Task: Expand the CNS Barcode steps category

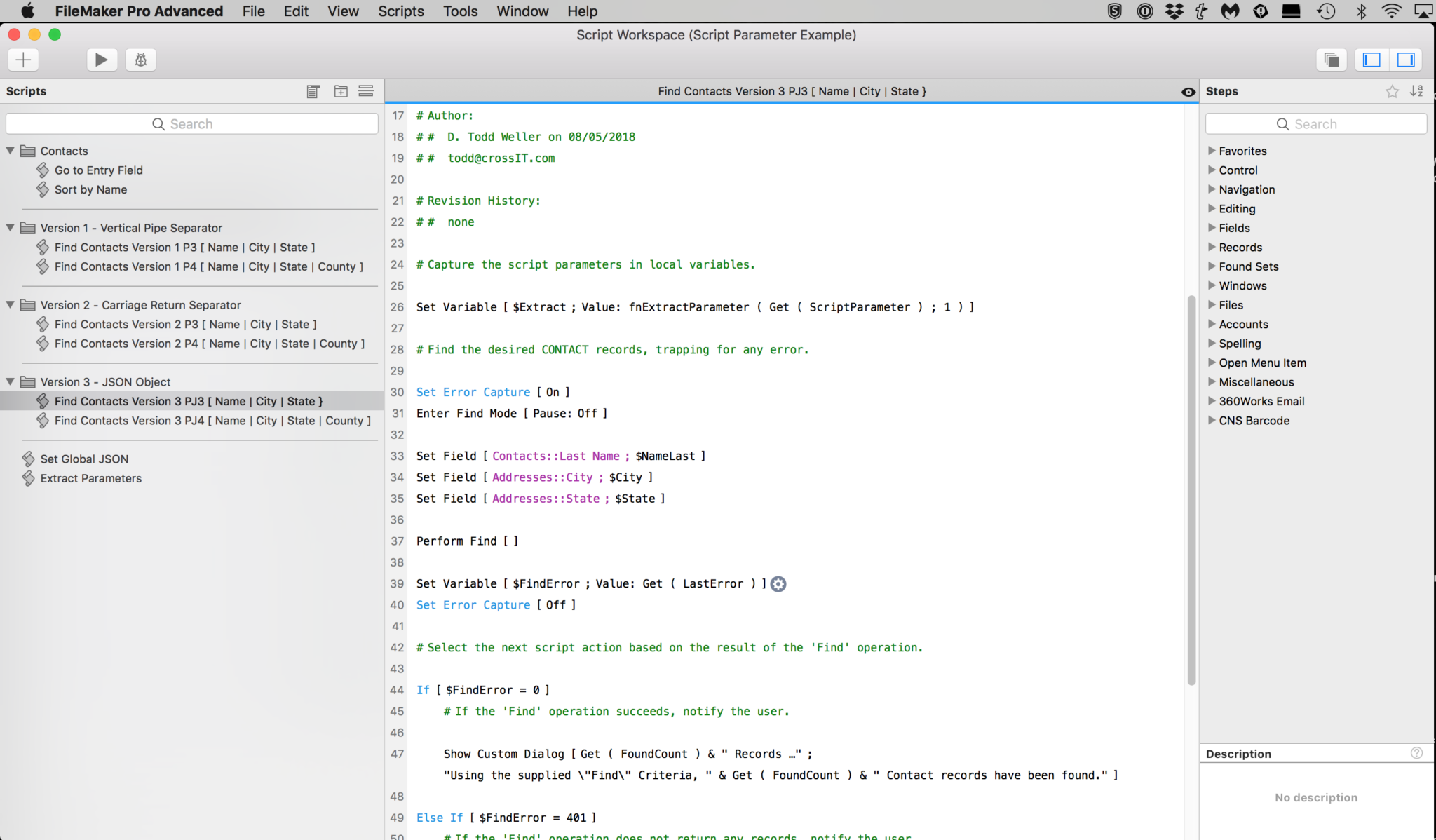Action: coord(1212,420)
